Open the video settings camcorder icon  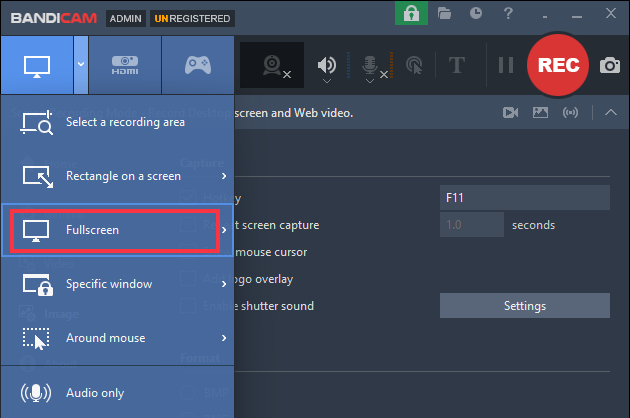510,113
